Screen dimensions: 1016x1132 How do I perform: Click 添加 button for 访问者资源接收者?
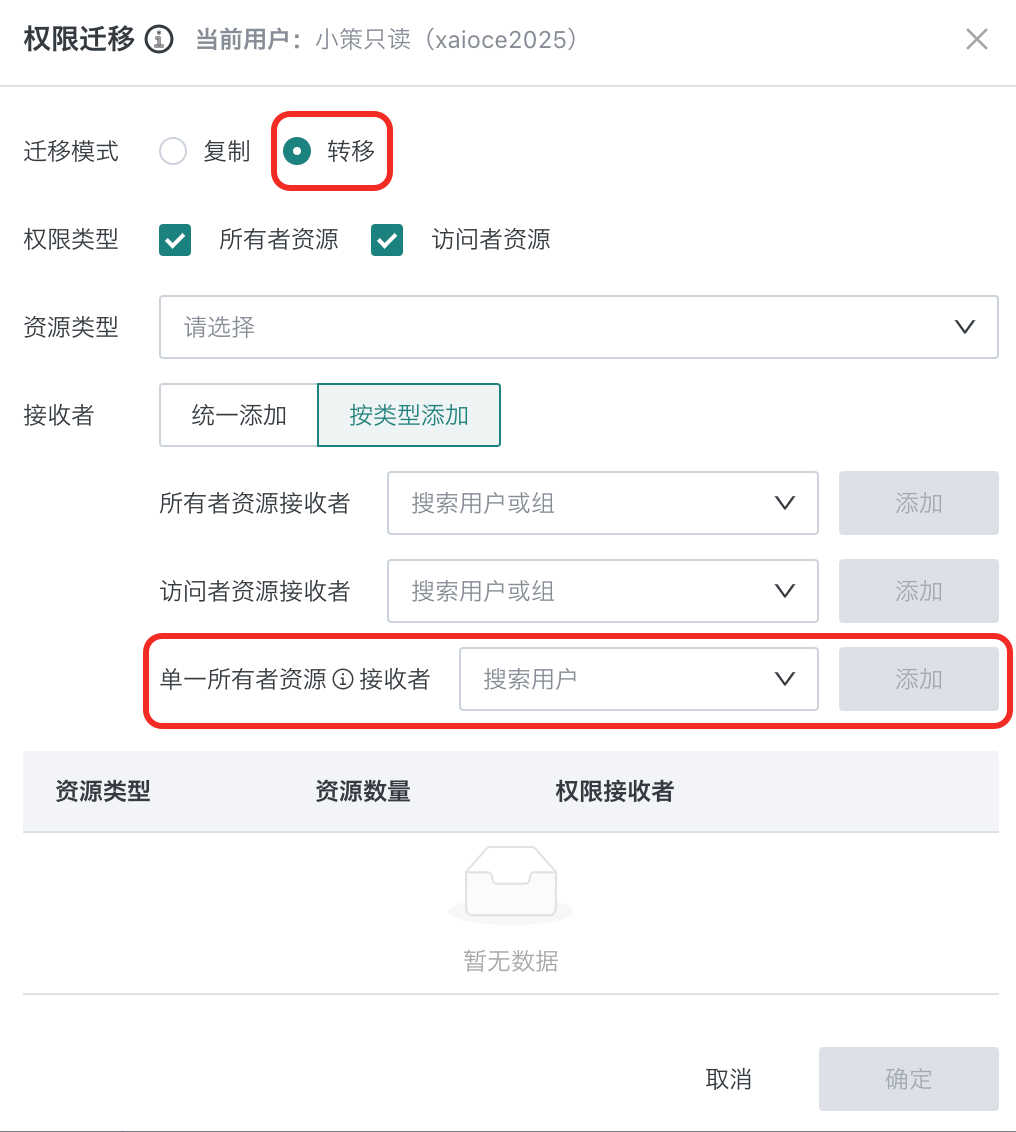919,591
